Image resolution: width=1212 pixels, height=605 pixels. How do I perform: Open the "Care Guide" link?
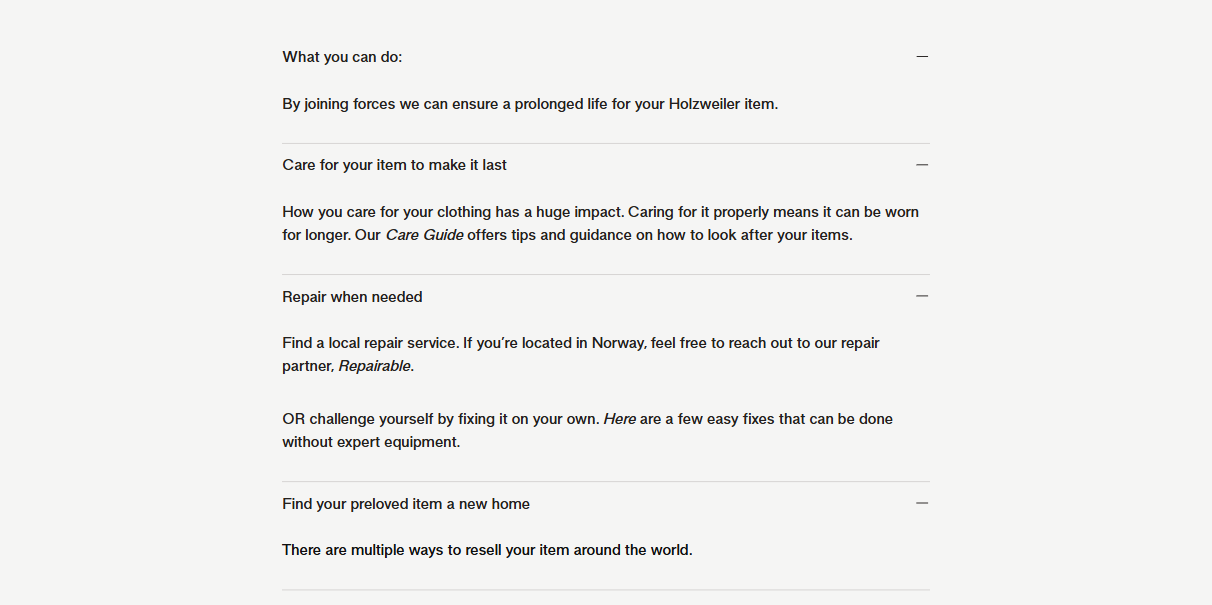pos(424,236)
